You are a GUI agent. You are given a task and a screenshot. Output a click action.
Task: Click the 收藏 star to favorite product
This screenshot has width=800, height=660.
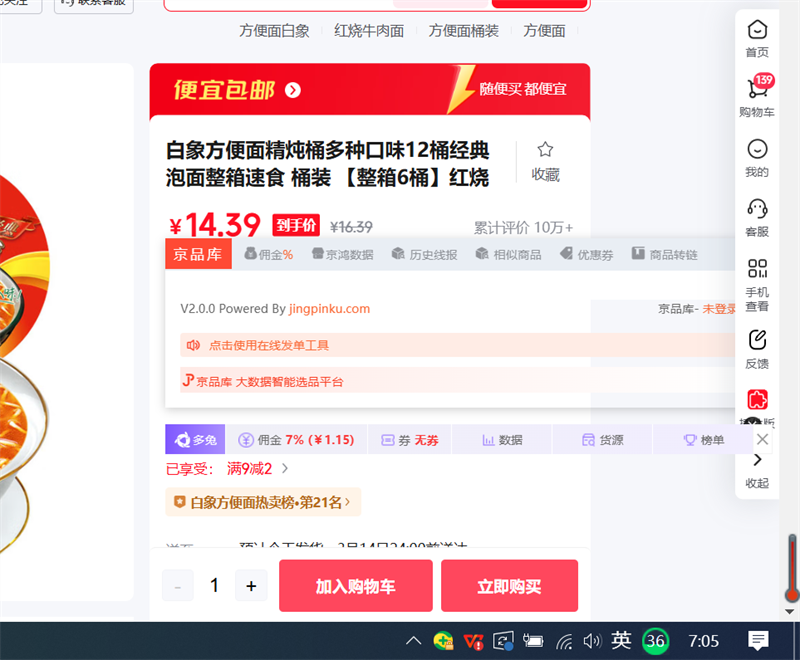tap(545, 150)
